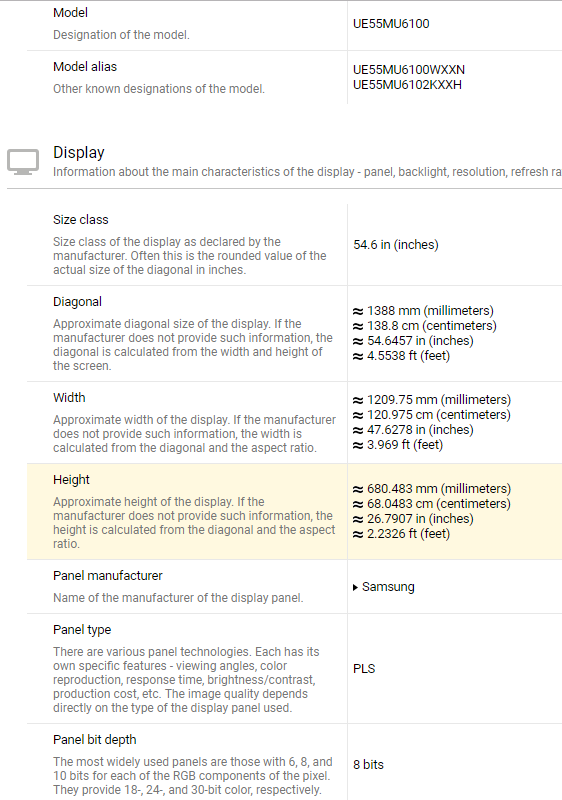Click the arrow beside Samsung
The height and width of the screenshot is (800, 562).
pos(355,587)
